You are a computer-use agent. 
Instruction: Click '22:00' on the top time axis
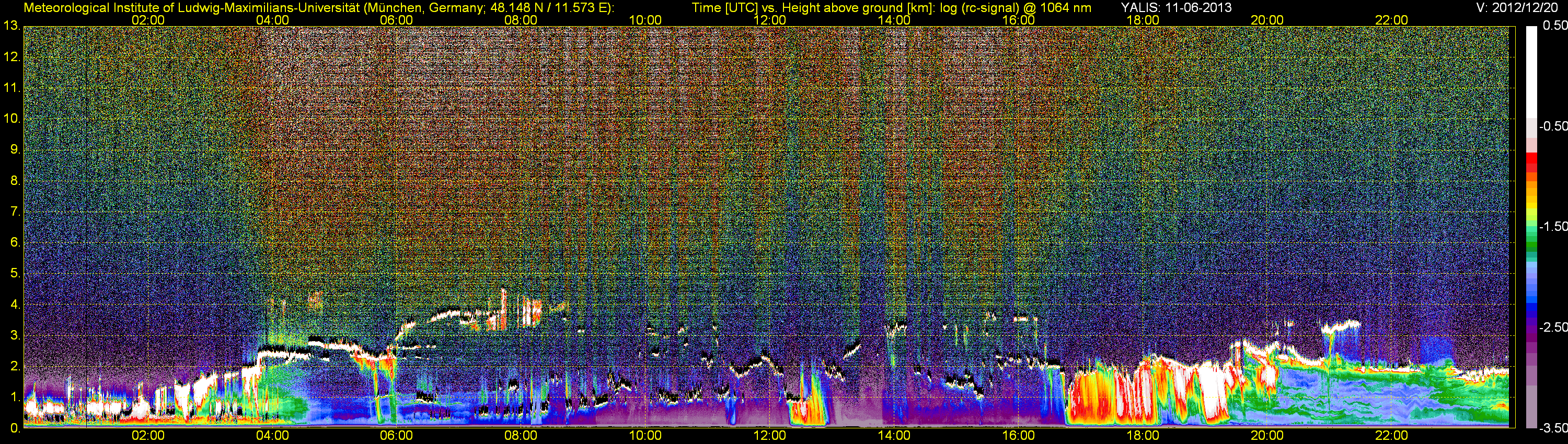pos(1391,20)
